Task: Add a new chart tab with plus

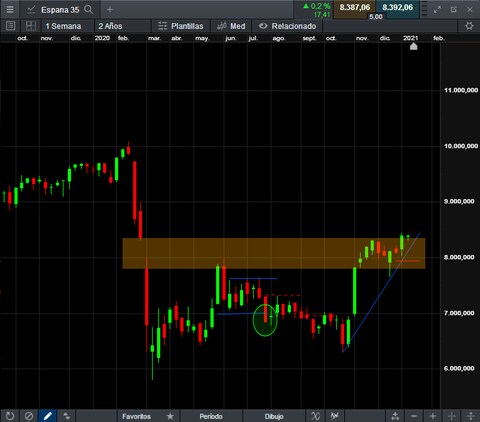Action: pyautogui.click(x=110, y=10)
